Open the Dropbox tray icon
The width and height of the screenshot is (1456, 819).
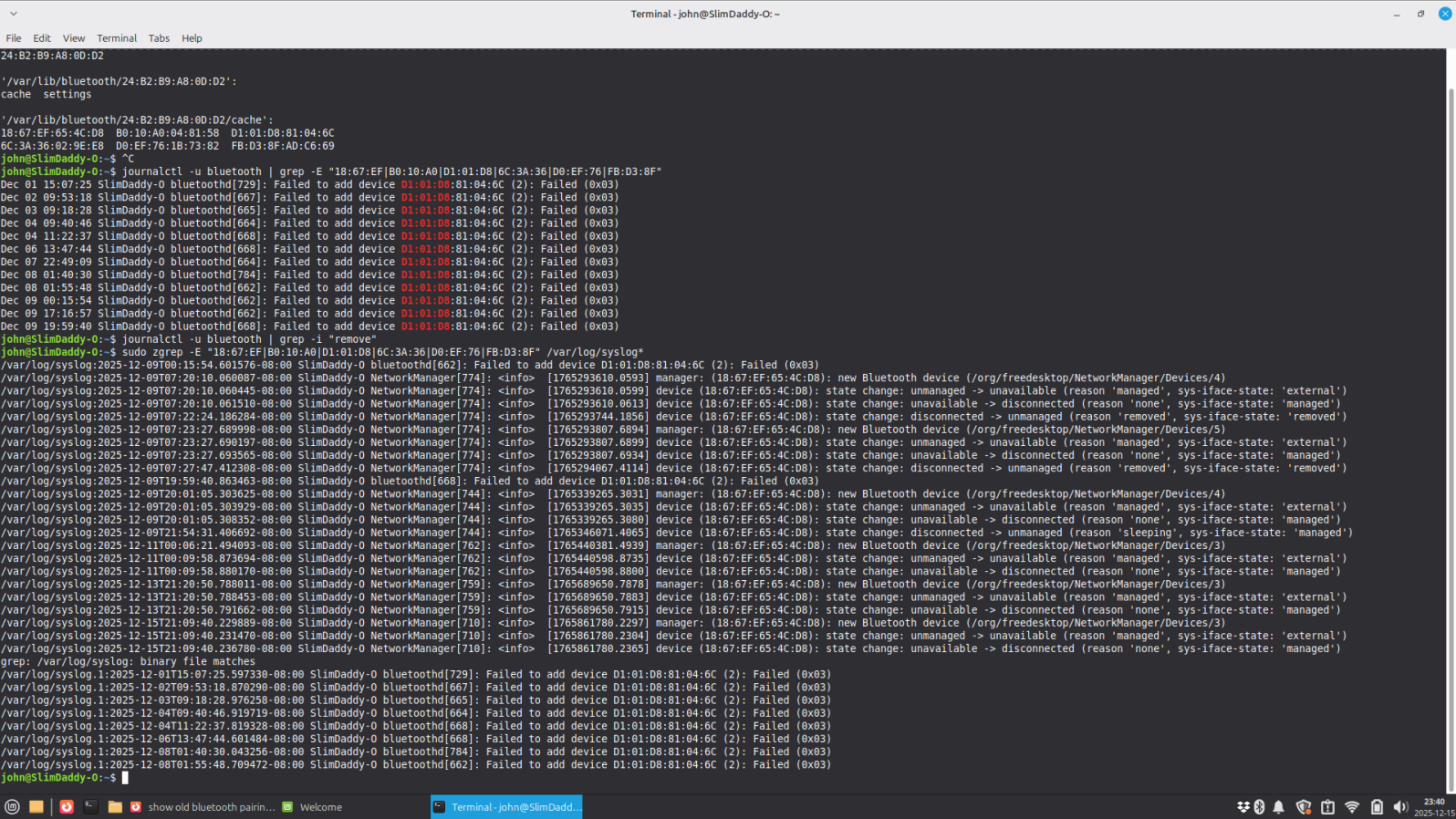tap(1243, 807)
